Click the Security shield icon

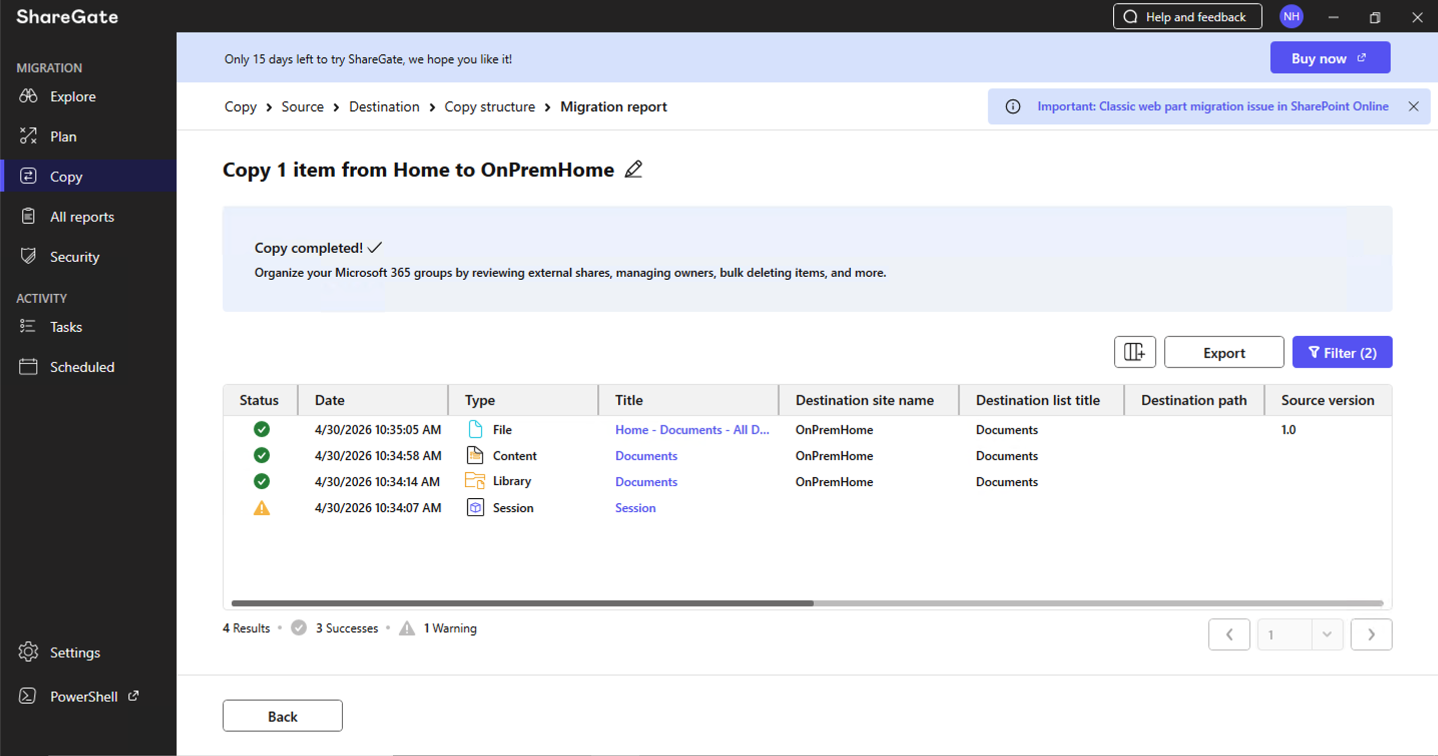tap(28, 256)
